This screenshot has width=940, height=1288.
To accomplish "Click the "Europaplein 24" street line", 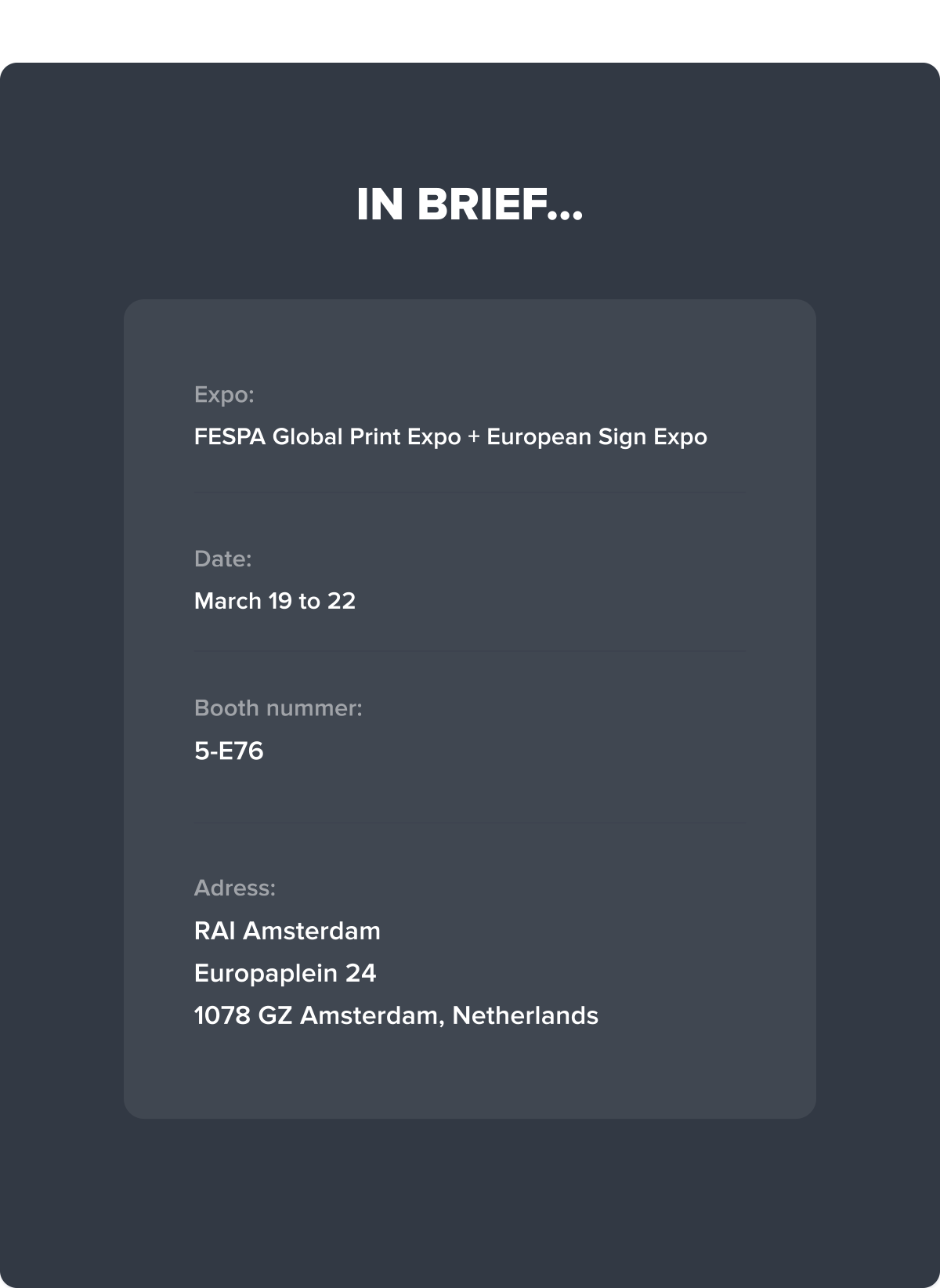I will [x=285, y=974].
